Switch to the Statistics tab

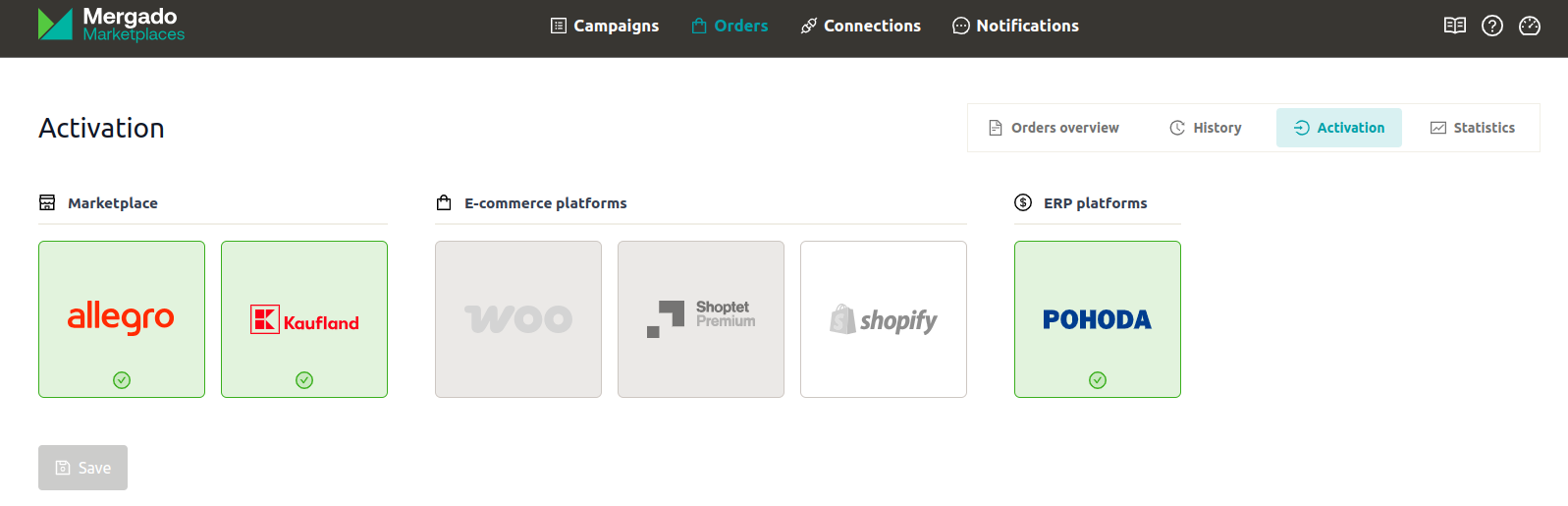pos(1472,128)
